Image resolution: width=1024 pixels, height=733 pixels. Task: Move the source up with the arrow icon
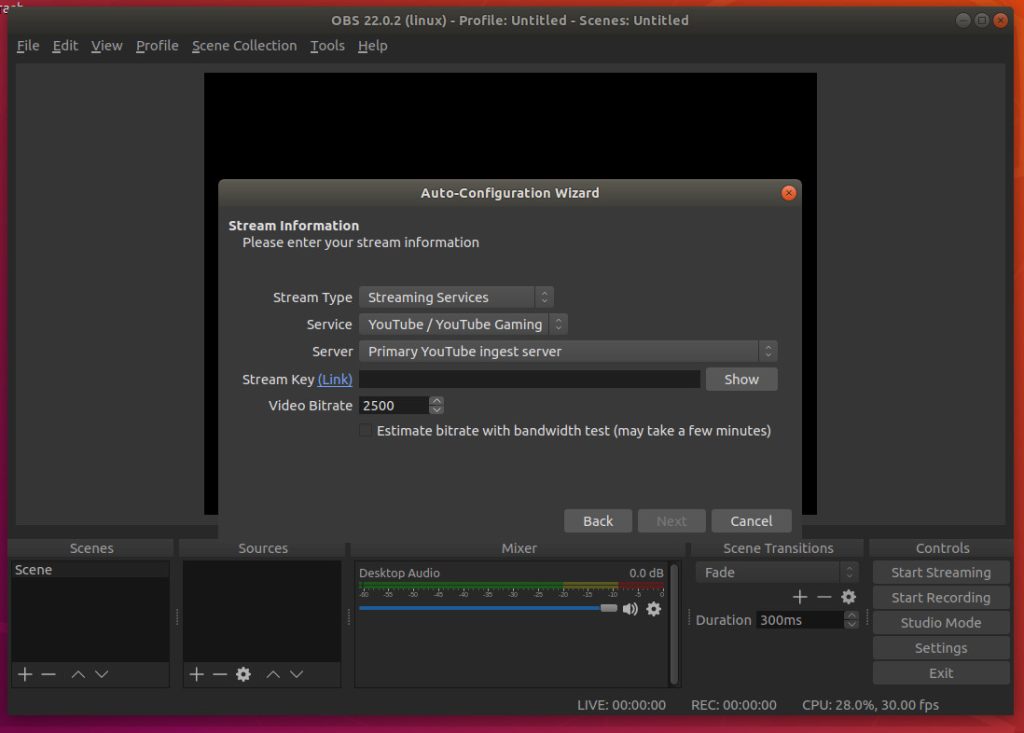[x=273, y=674]
